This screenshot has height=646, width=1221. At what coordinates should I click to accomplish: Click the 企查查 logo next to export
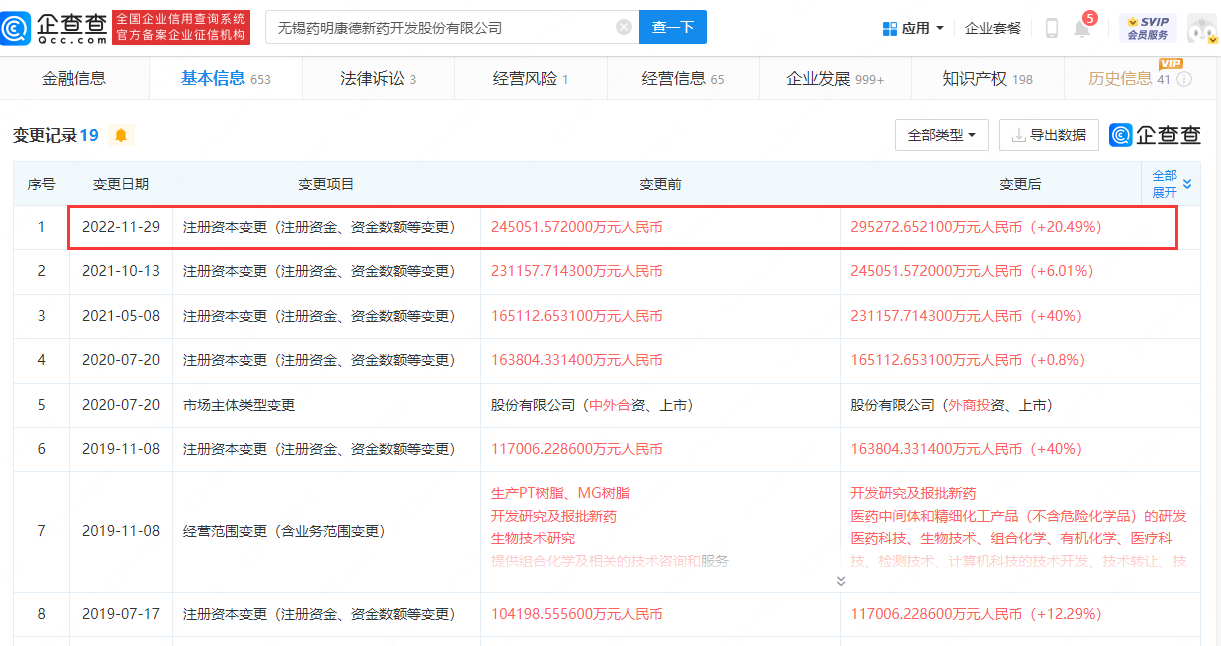pos(1156,135)
